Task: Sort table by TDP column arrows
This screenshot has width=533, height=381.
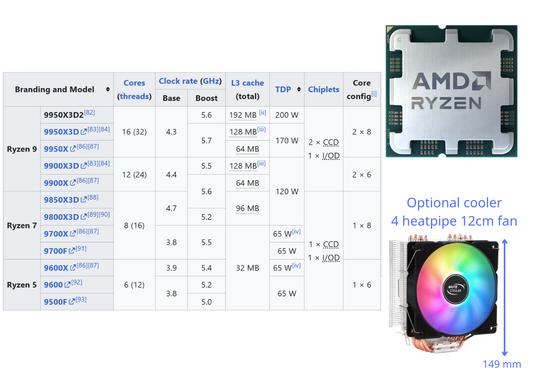Action: click(299, 89)
